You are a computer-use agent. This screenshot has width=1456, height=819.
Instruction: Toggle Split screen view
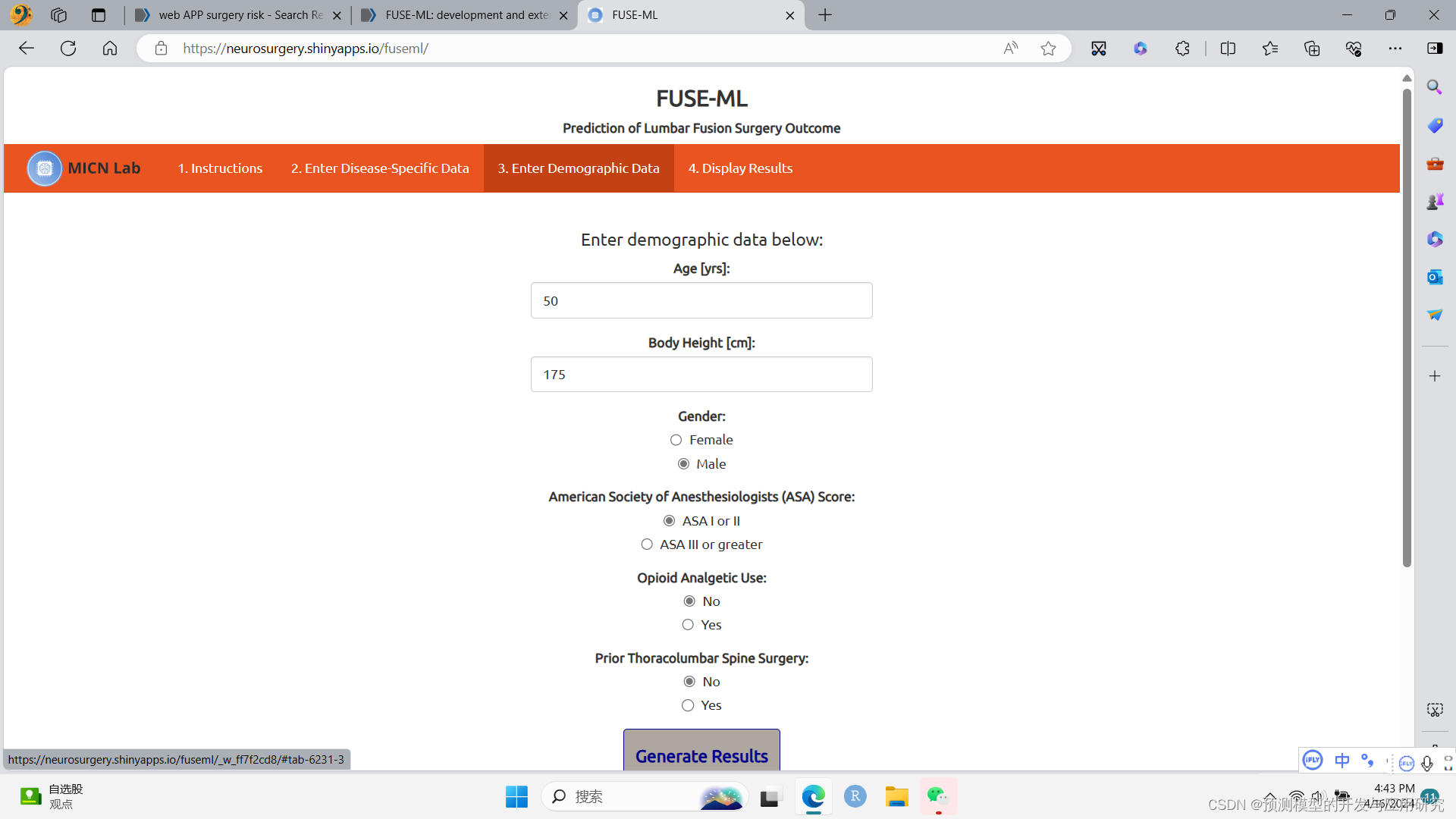tap(1228, 49)
